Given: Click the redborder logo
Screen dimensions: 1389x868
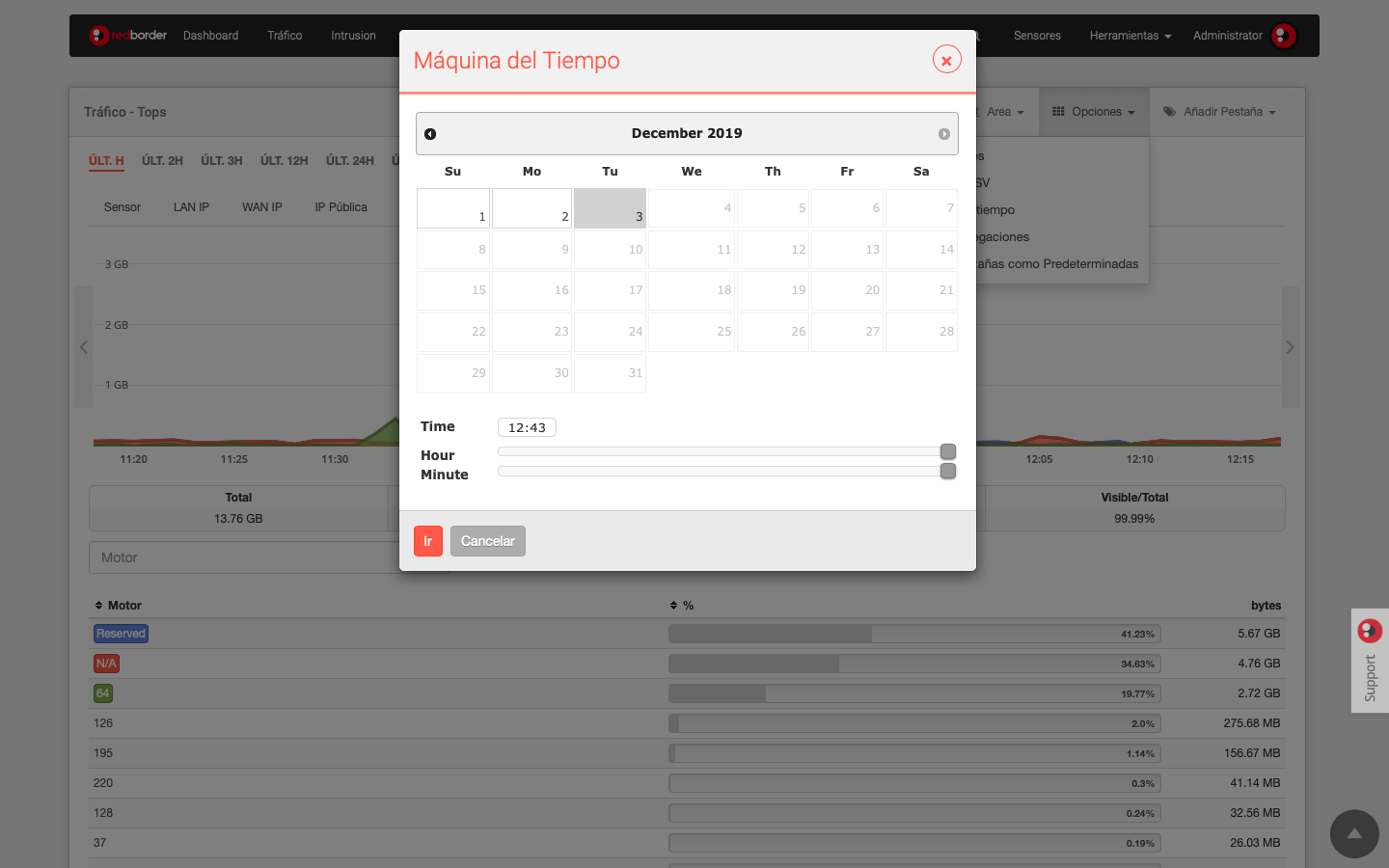Looking at the screenshot, I should pos(128,36).
